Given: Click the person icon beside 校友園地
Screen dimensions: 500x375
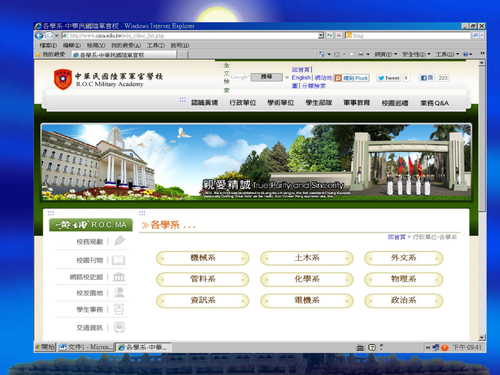Looking at the screenshot, I should (119, 293).
